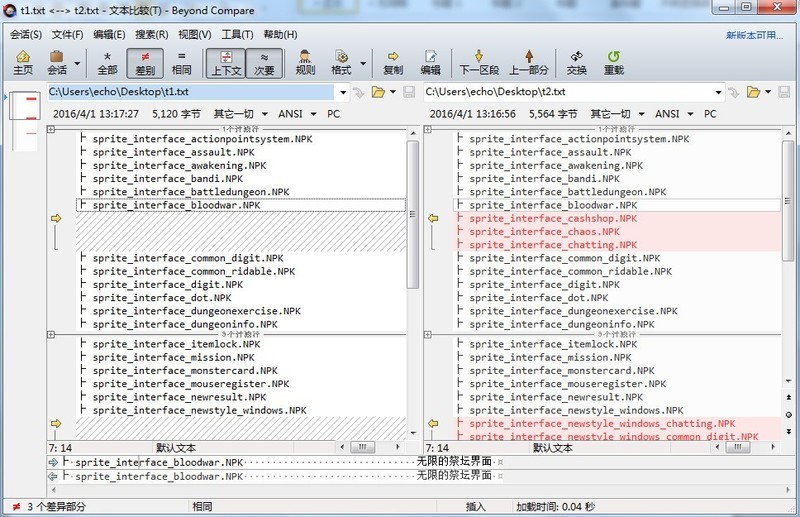
Task: Open the 视图(V) menu
Action: (194, 35)
